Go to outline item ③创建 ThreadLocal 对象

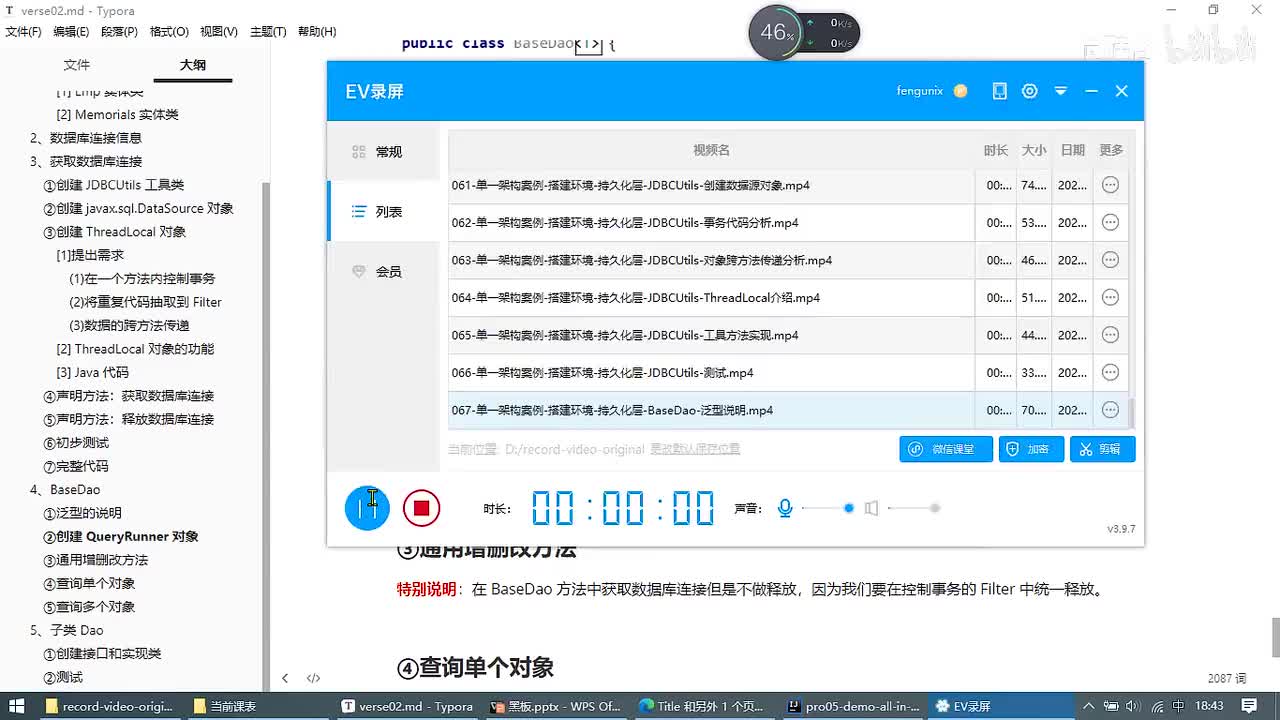[115, 232]
